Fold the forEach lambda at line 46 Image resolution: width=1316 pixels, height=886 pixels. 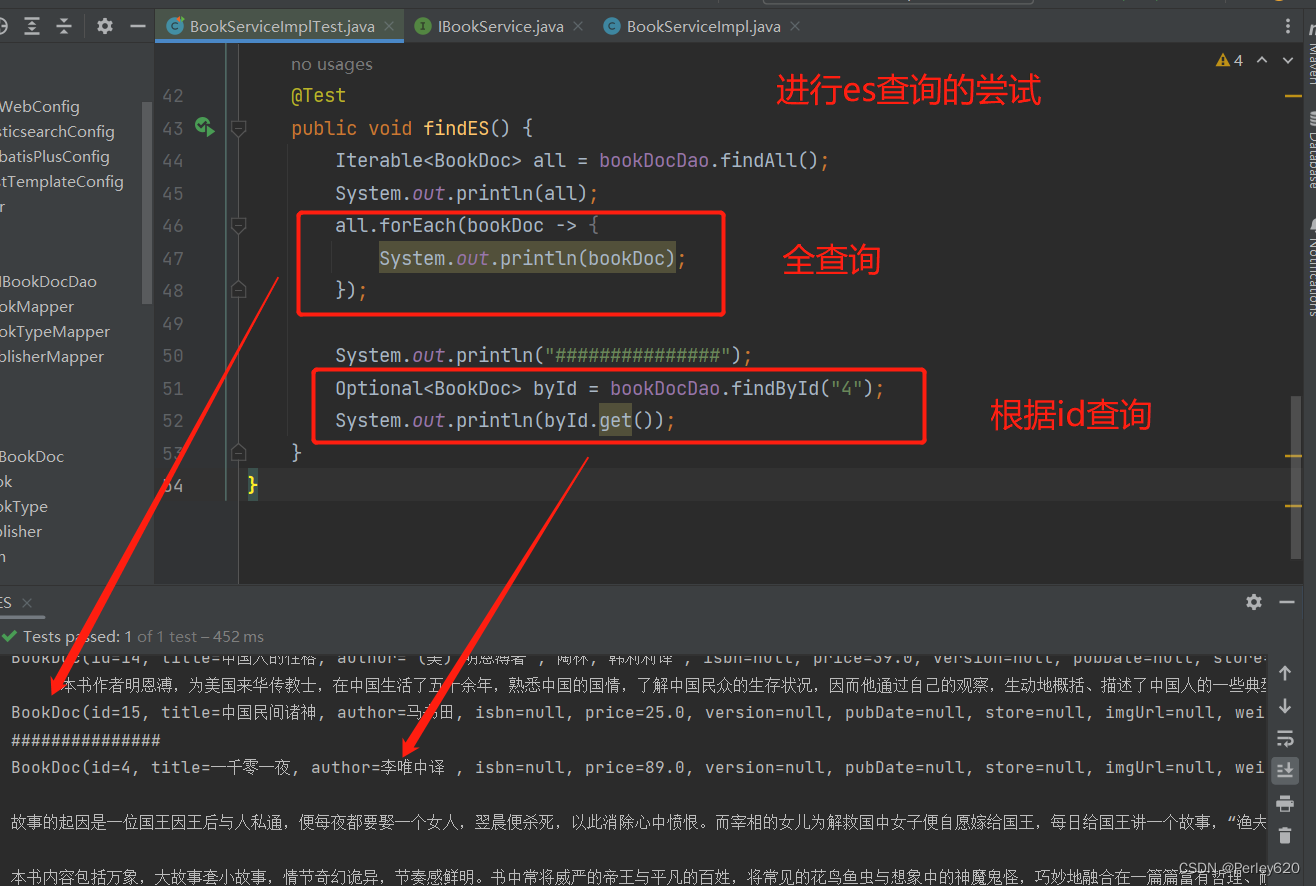[238, 225]
